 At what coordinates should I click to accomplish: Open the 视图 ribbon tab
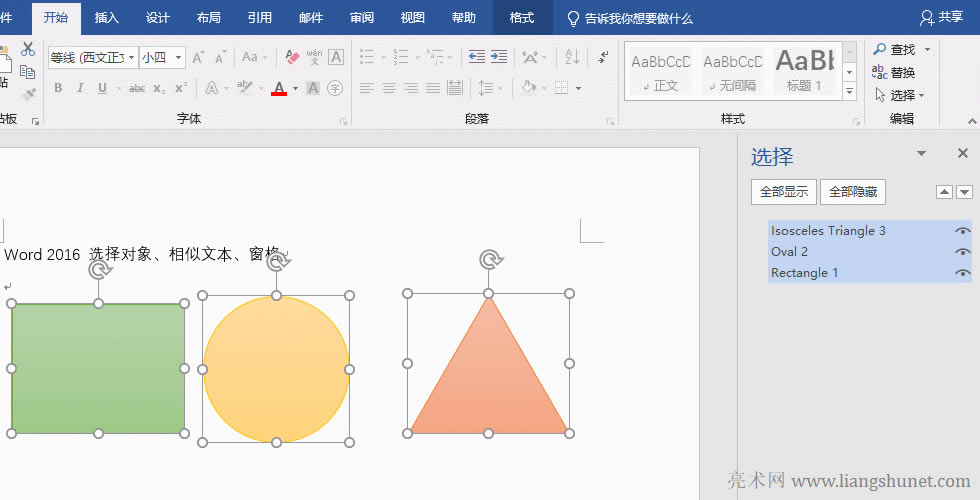tap(412, 17)
